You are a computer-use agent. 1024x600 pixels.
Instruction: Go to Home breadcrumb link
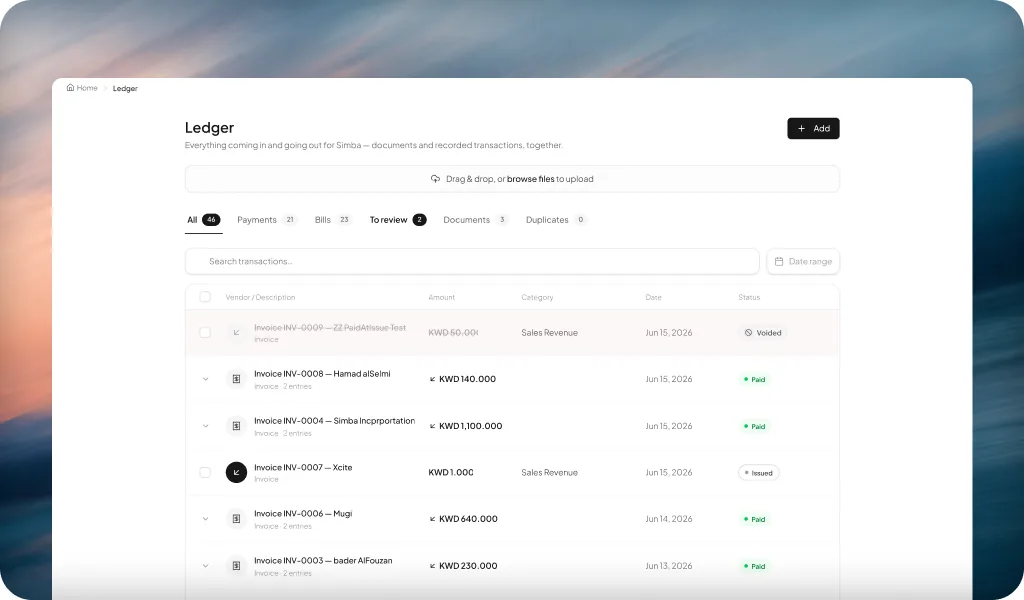82,88
